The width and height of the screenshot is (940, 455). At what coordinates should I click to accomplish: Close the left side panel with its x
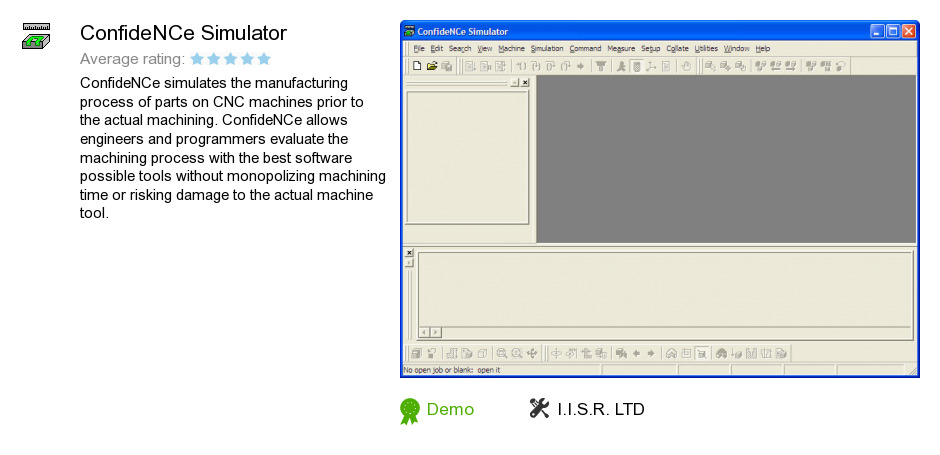click(x=525, y=83)
